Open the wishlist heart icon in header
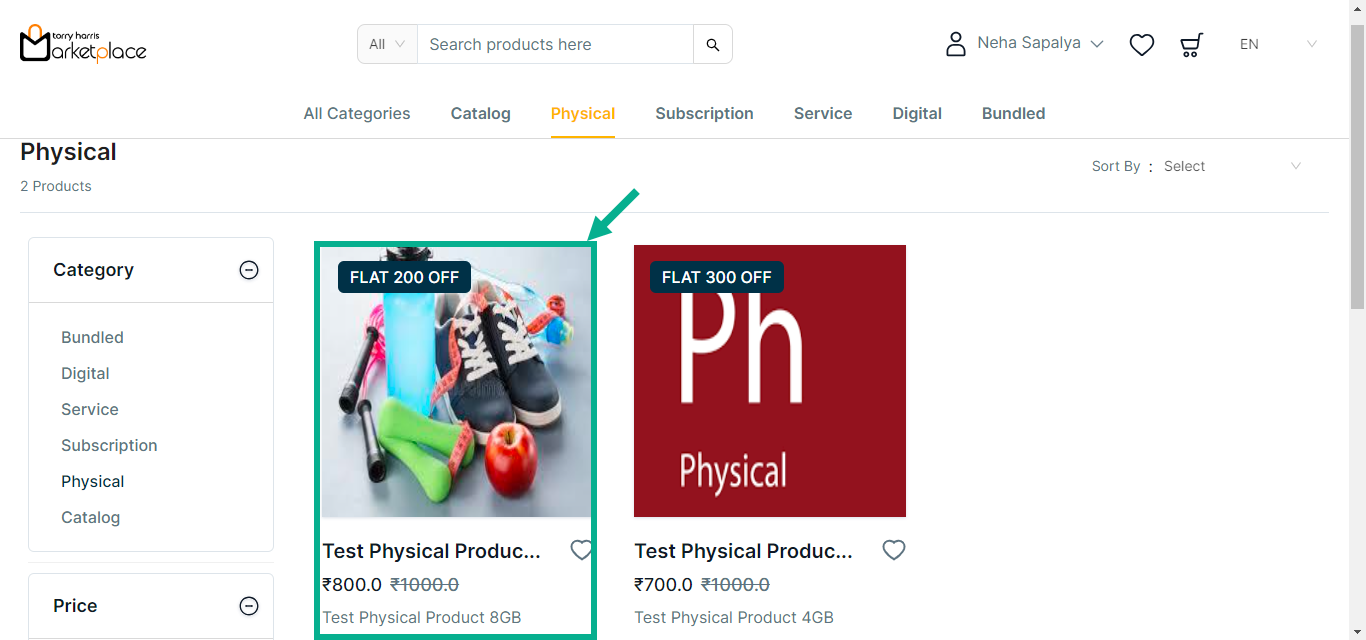This screenshot has width=1366, height=640. [x=1142, y=45]
